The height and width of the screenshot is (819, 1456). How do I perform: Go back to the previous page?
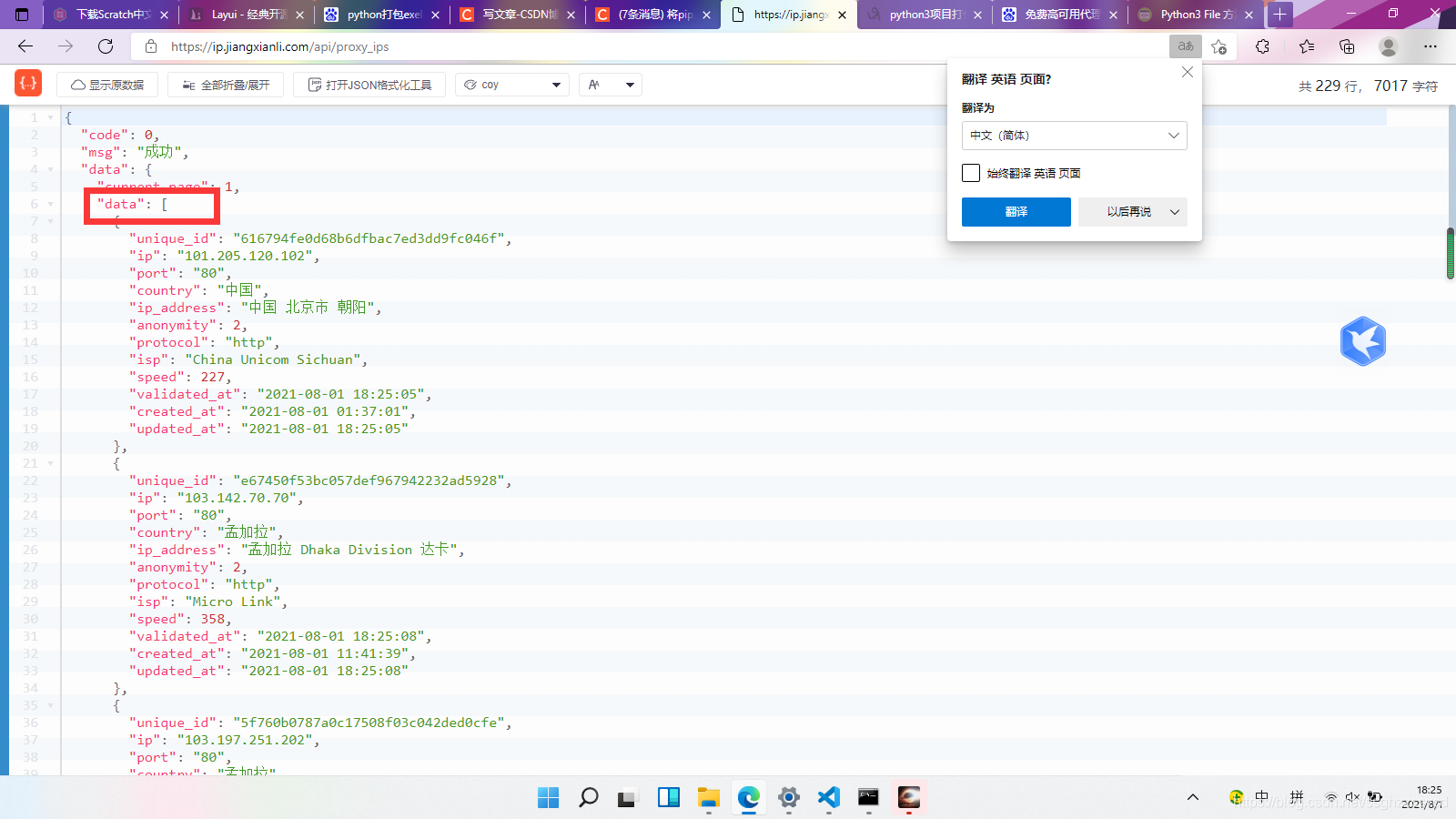[25, 46]
